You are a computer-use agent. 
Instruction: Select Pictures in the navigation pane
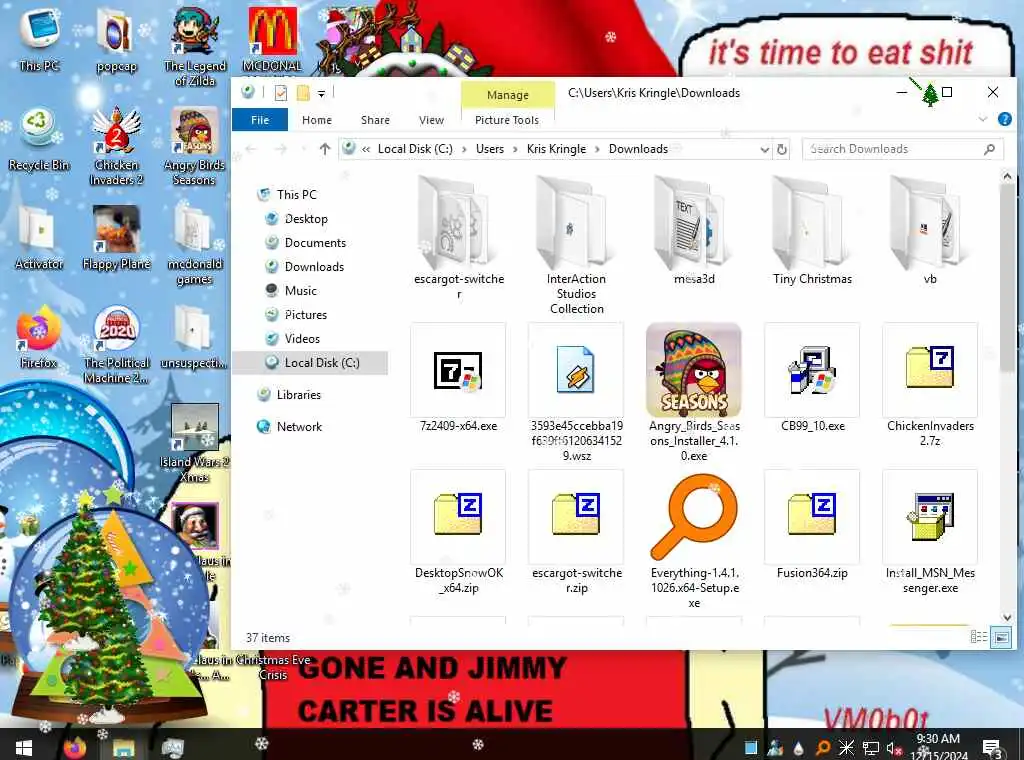(x=306, y=315)
